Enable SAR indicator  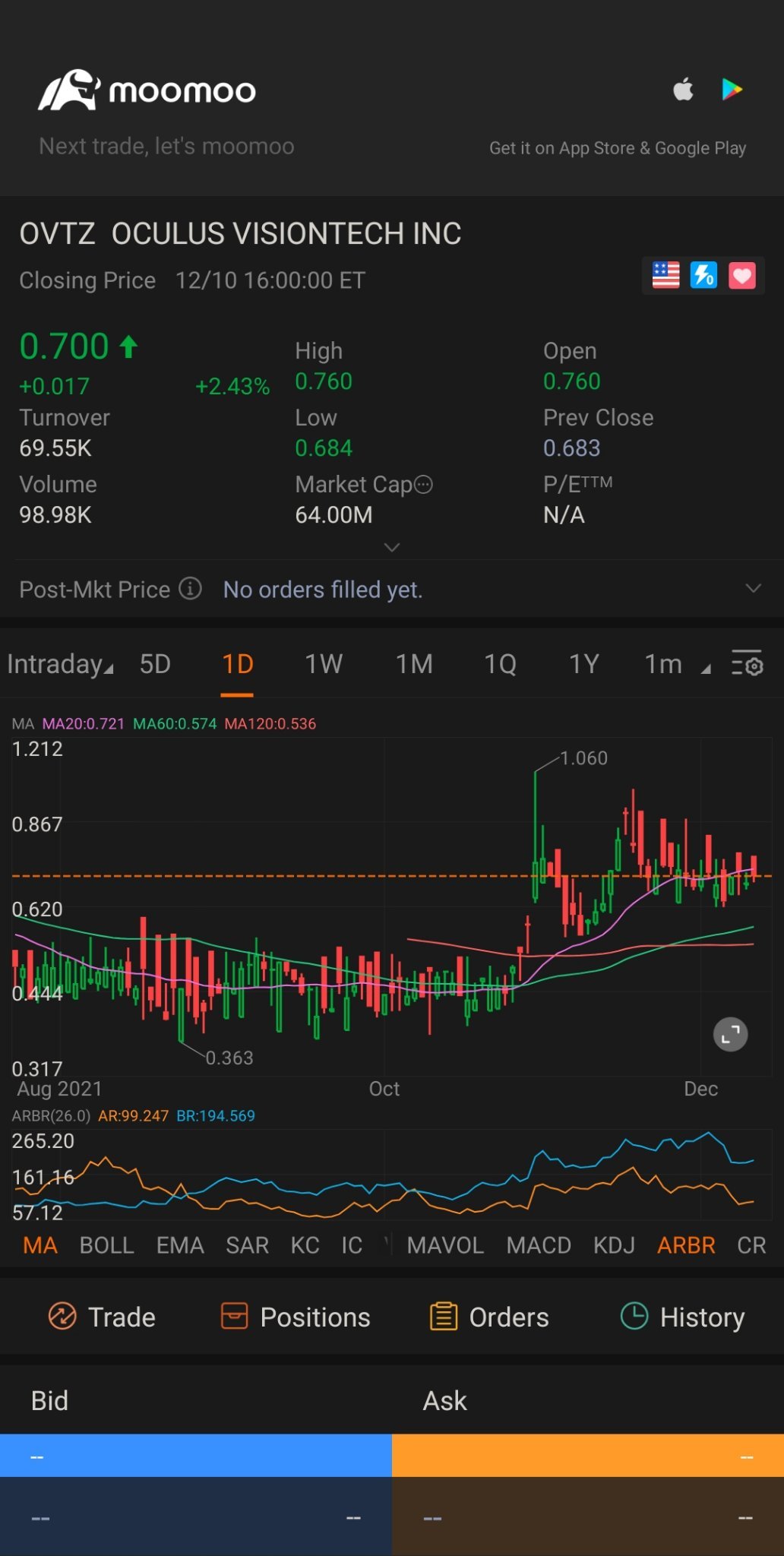point(247,1245)
